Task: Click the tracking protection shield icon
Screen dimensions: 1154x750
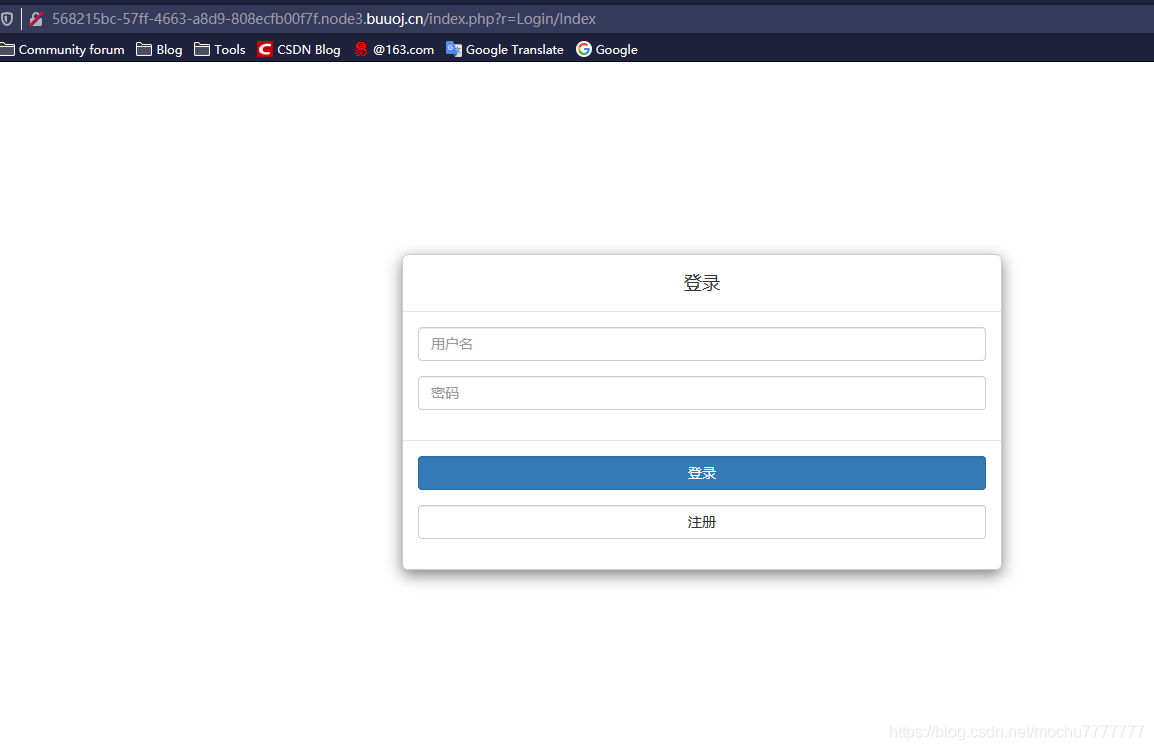Action: (x=7, y=18)
